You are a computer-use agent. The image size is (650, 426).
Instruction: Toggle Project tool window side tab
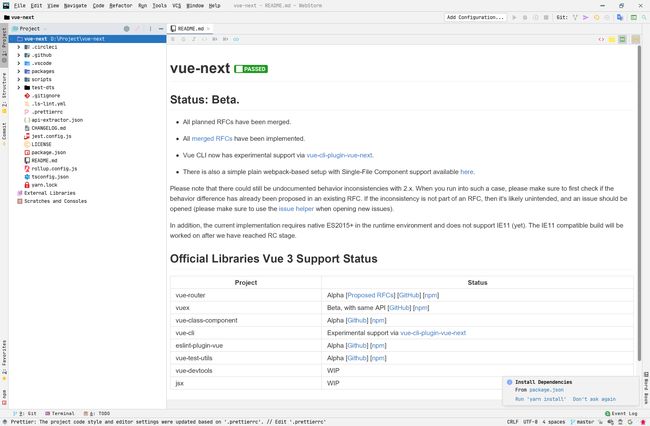pos(4,45)
